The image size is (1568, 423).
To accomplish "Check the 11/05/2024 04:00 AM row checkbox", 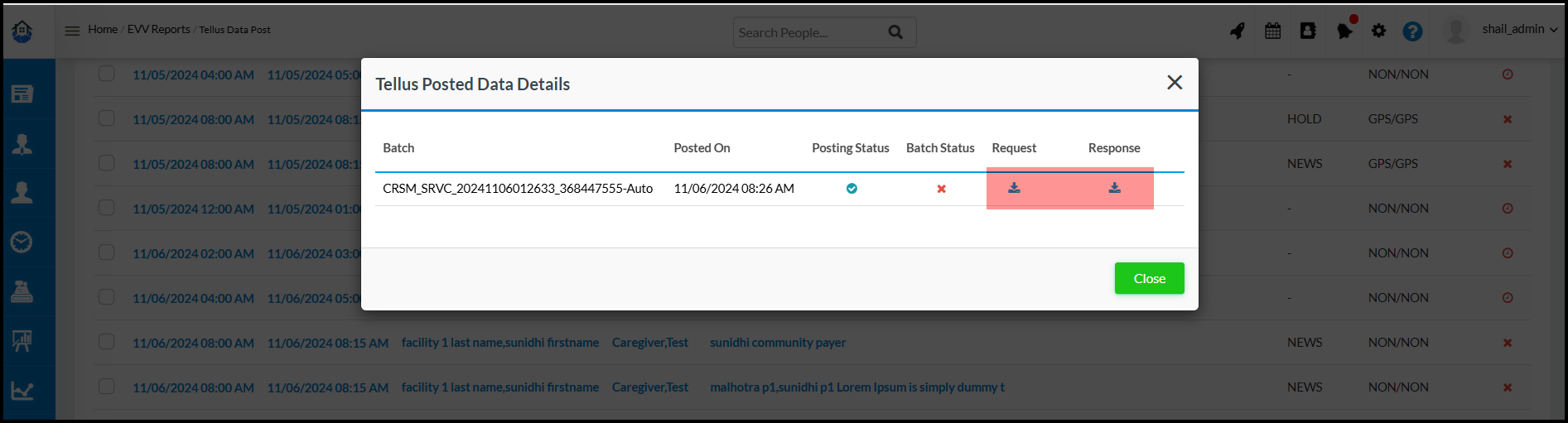I will [x=107, y=74].
